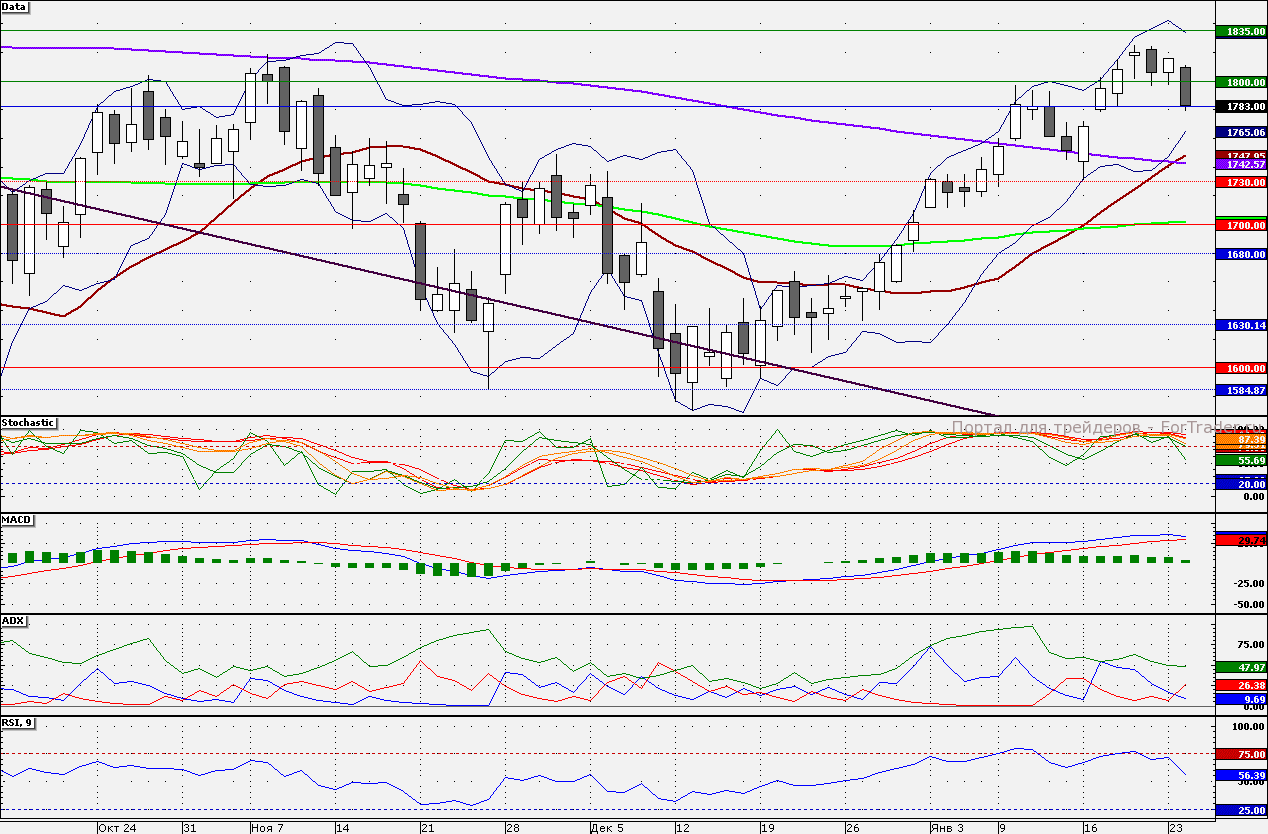
Task: Select the RSI, 9 panel label
Action: click(x=18, y=722)
